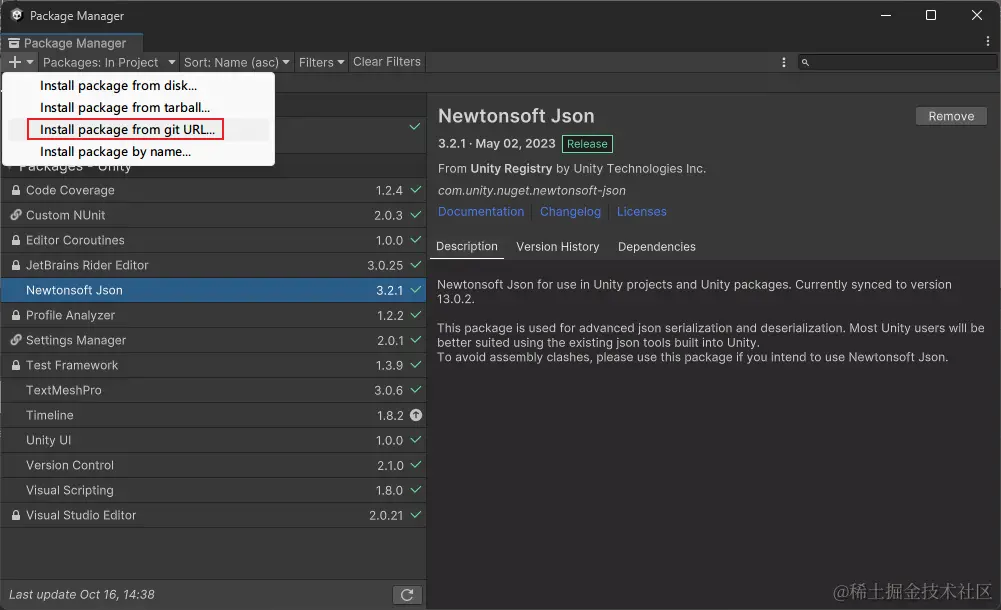This screenshot has height=610, width=1001.
Task: Select Test Framework package row
Action: tap(213, 365)
